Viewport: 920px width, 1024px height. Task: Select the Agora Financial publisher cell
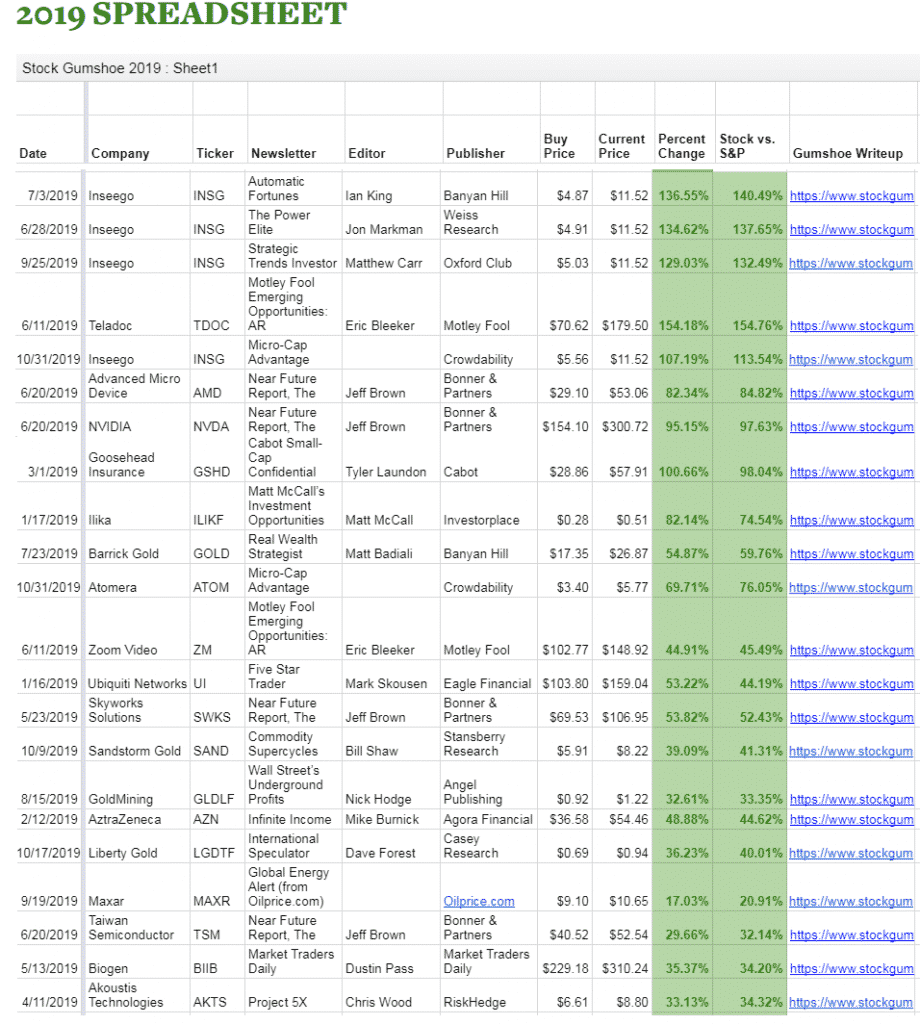(488, 819)
